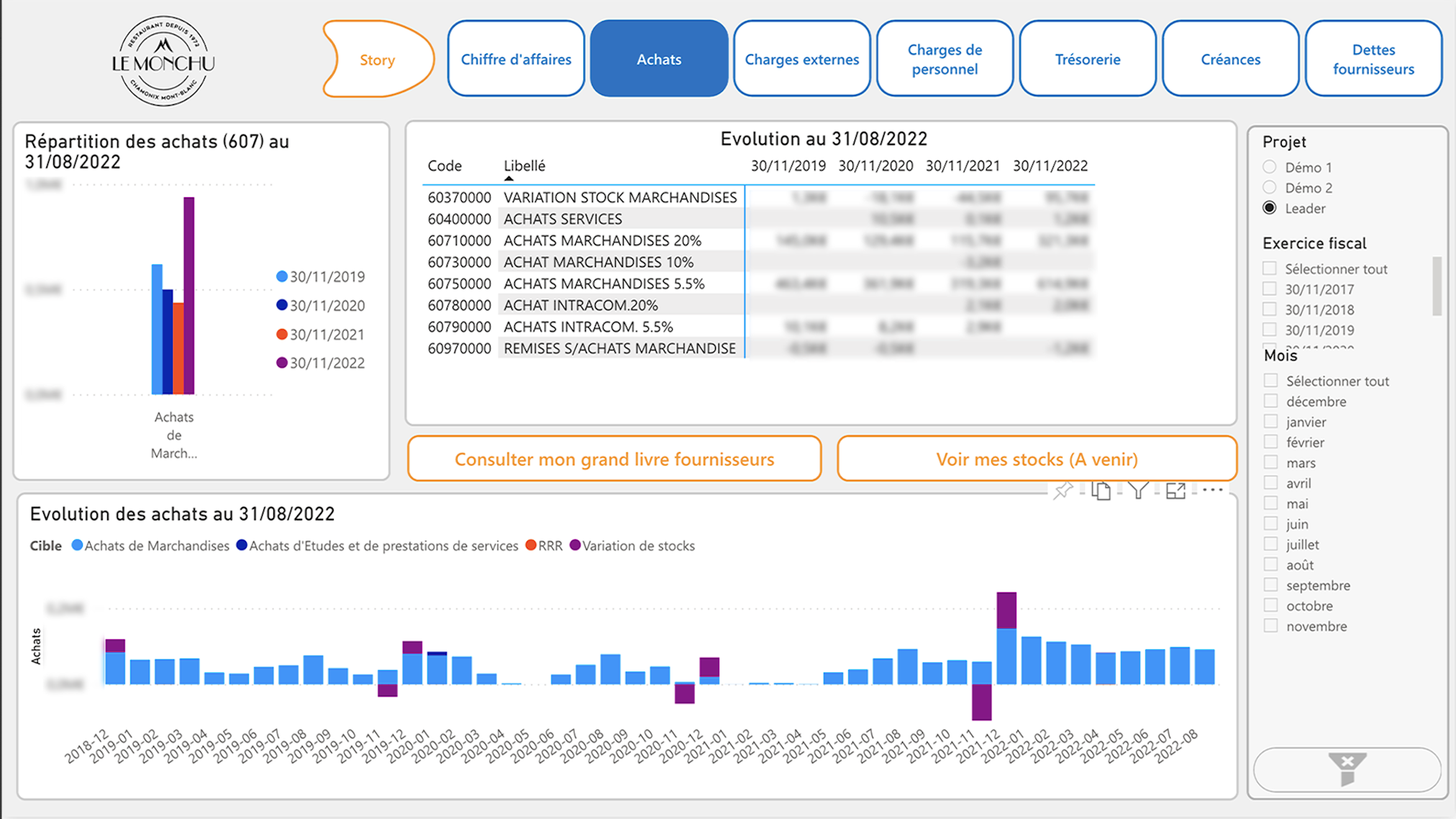This screenshot has height=819, width=1456.
Task: Select the Leader project radio button
Action: 1270,208
